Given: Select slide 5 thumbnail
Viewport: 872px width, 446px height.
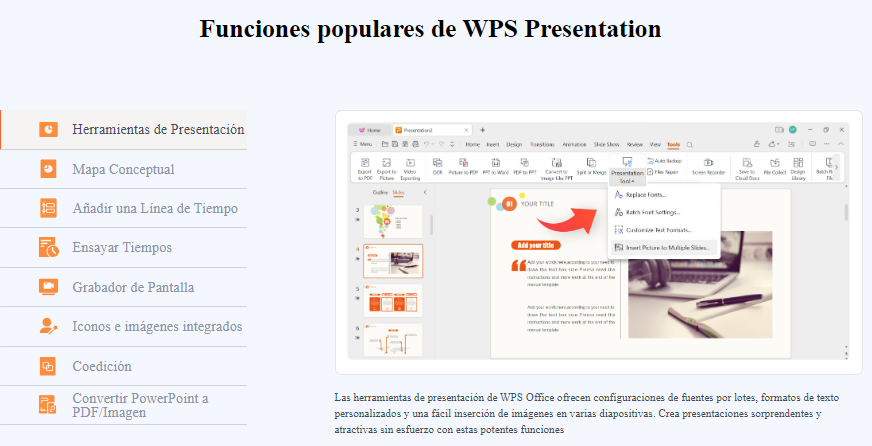Looking at the screenshot, I should coord(393,301).
